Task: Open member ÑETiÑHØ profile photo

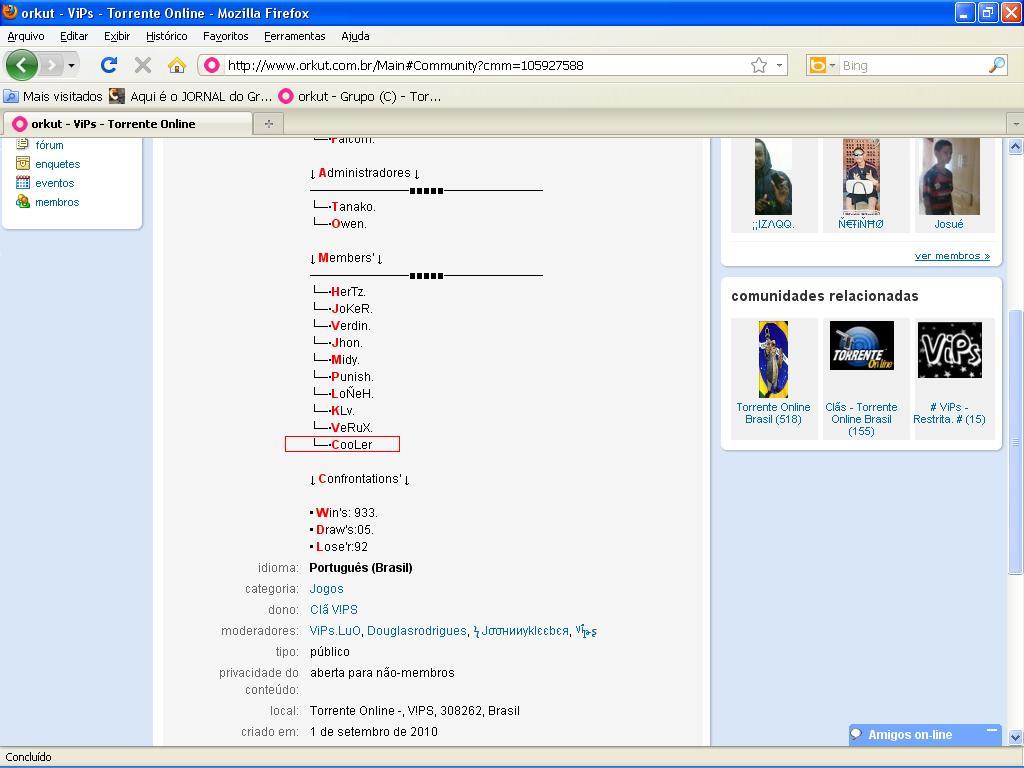Action: [861, 176]
